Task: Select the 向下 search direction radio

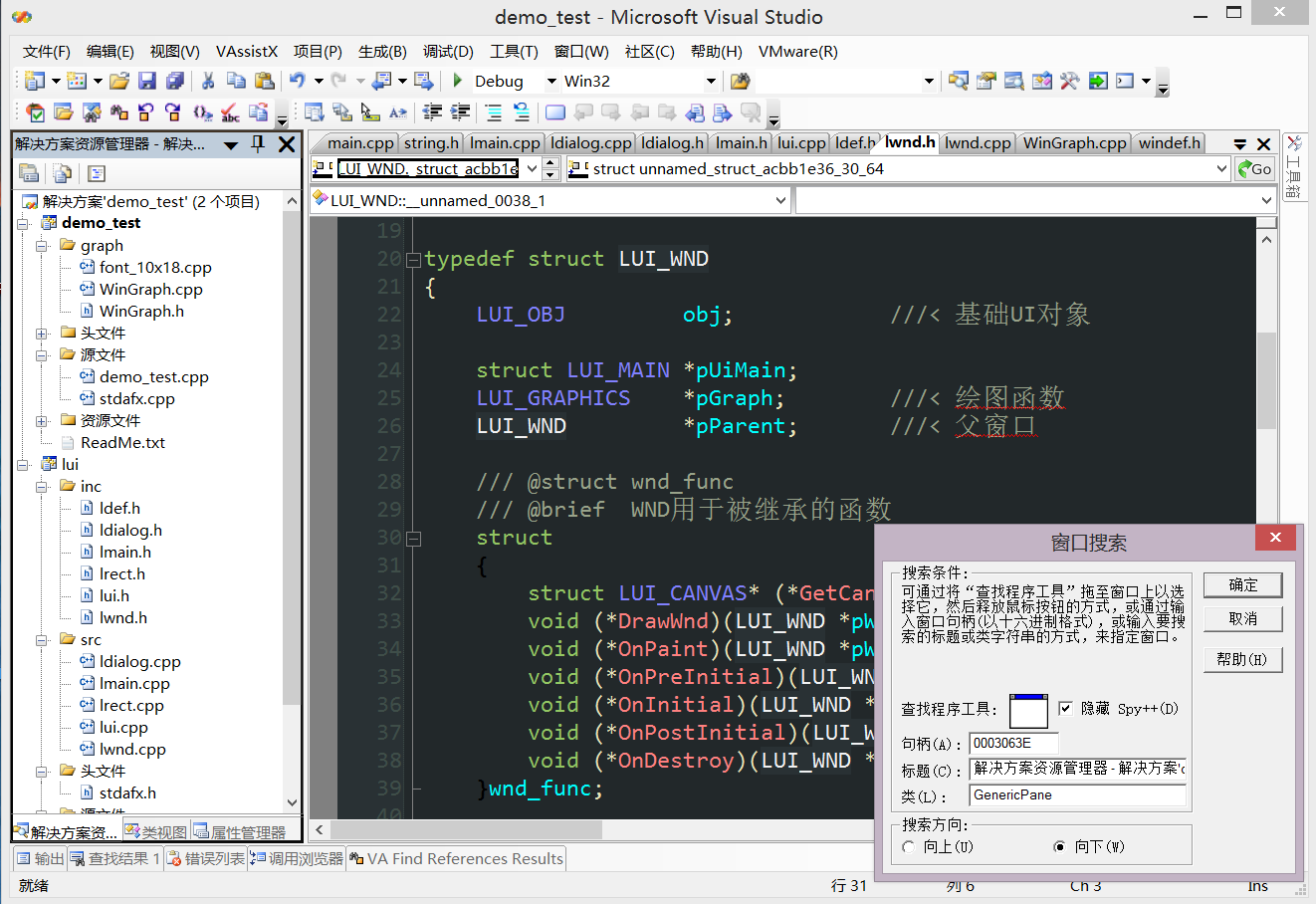Action: pos(1059,846)
